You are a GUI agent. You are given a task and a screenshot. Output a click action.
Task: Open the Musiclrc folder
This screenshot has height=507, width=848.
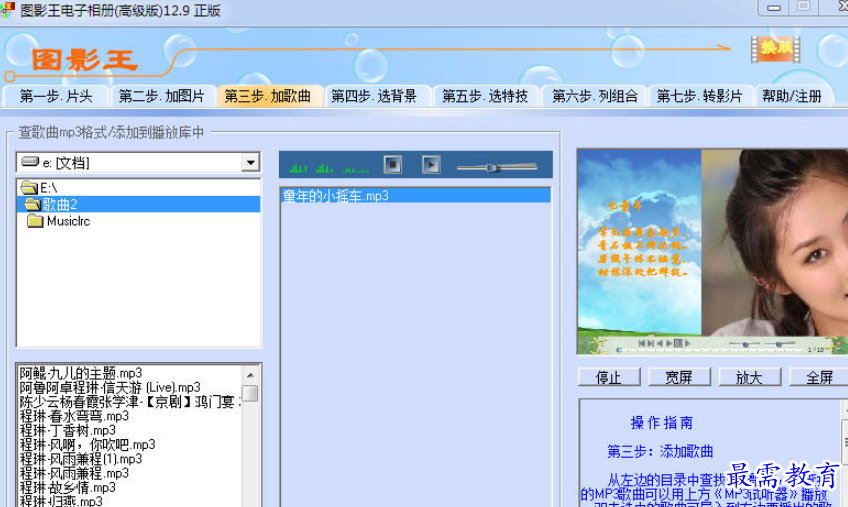[58, 221]
